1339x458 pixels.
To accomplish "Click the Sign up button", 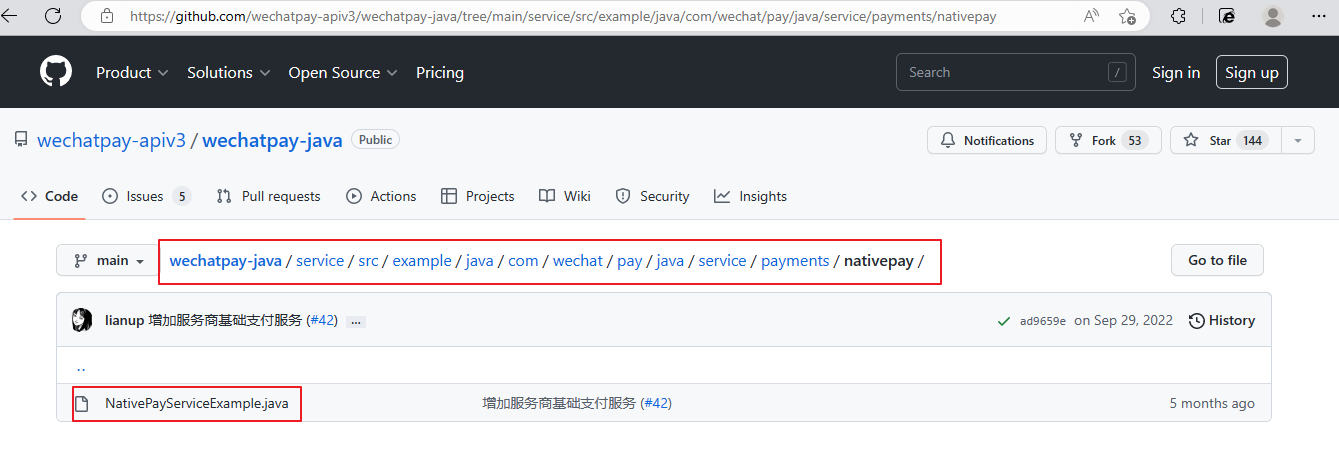I will [x=1252, y=72].
